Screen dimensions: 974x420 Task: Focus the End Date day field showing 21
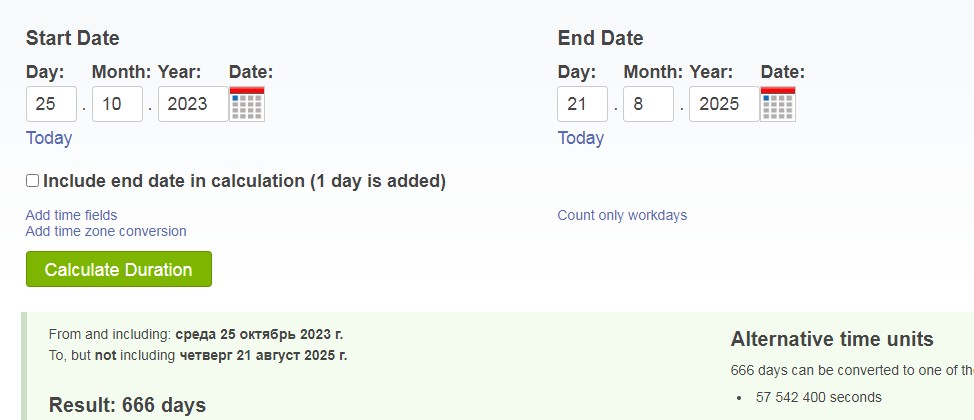point(583,104)
